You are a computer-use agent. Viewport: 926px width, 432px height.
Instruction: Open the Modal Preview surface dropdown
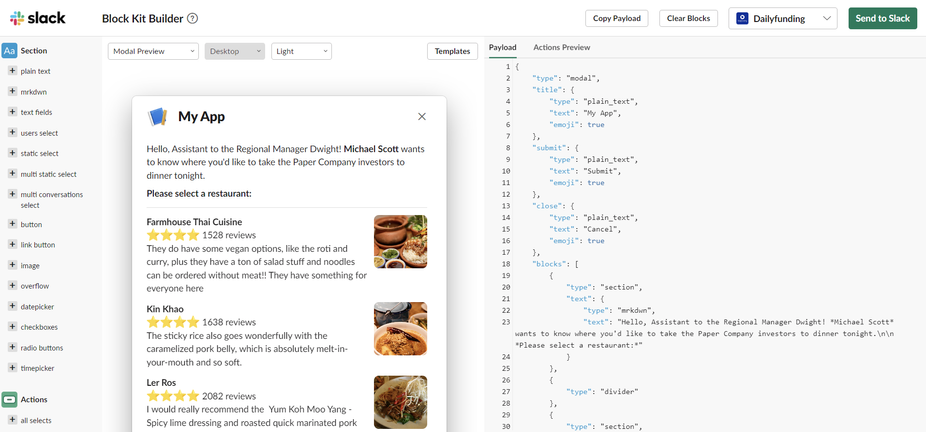coord(153,51)
